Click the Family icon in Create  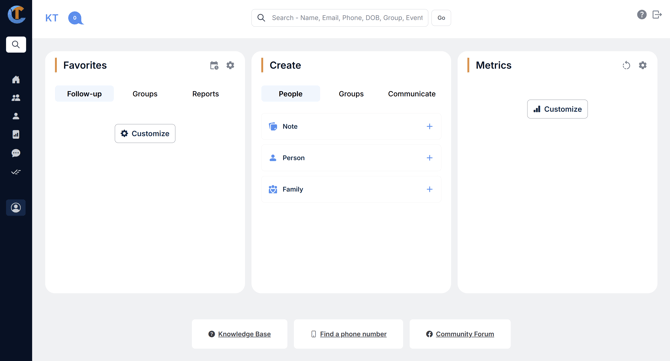(273, 189)
